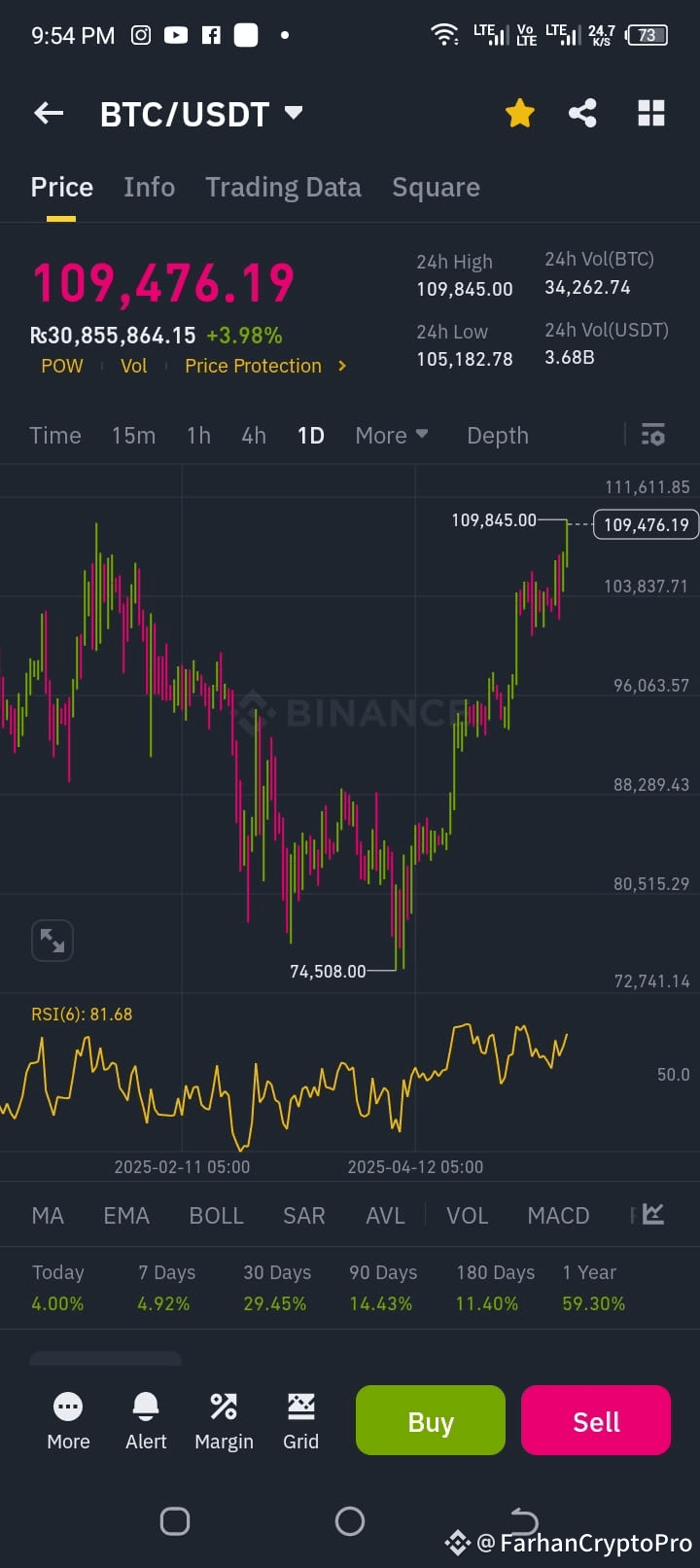Tap Android home circle button
This screenshot has height=1568, width=700.
tap(350, 1520)
